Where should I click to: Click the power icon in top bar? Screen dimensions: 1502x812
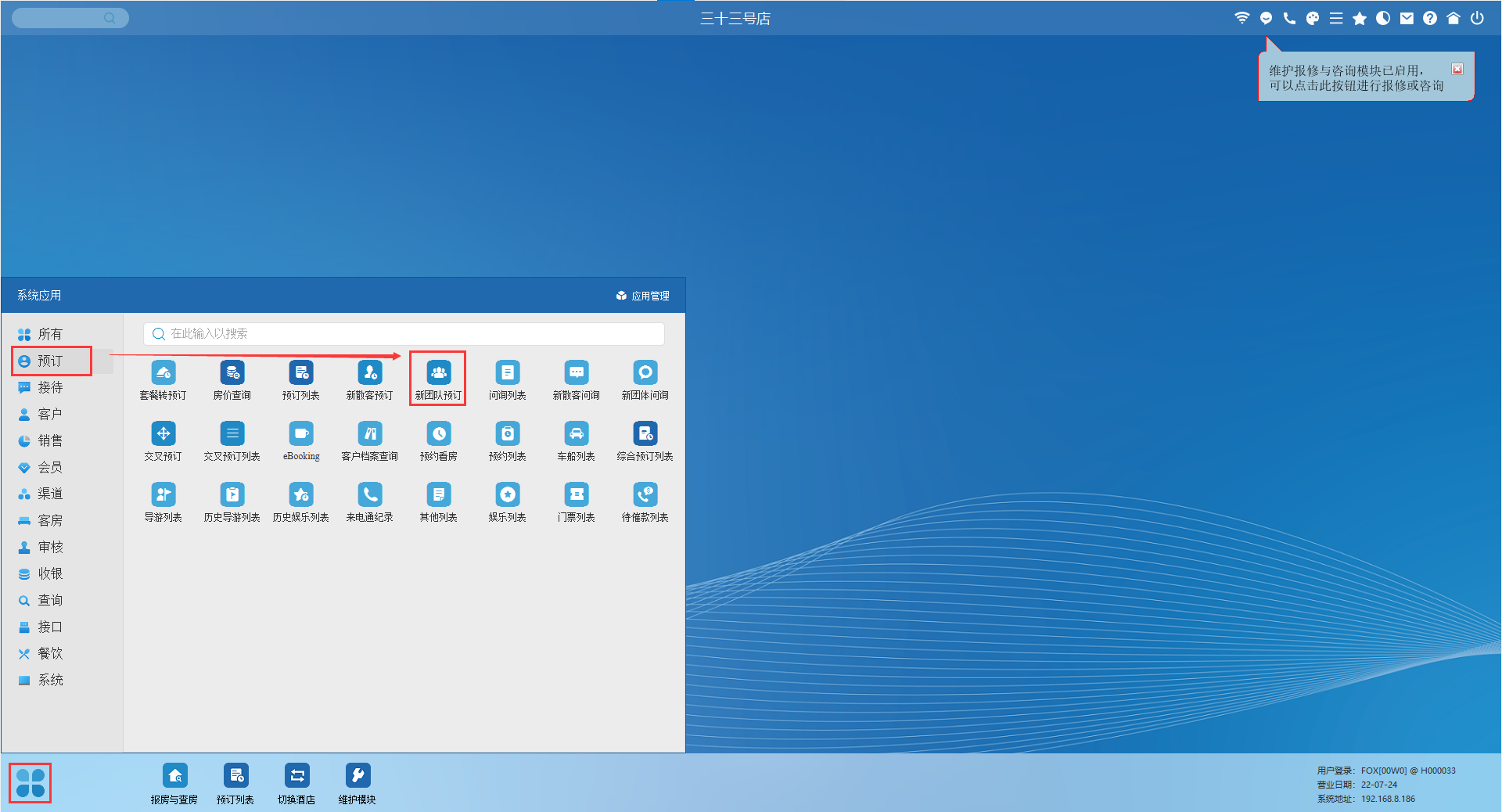tap(1477, 18)
